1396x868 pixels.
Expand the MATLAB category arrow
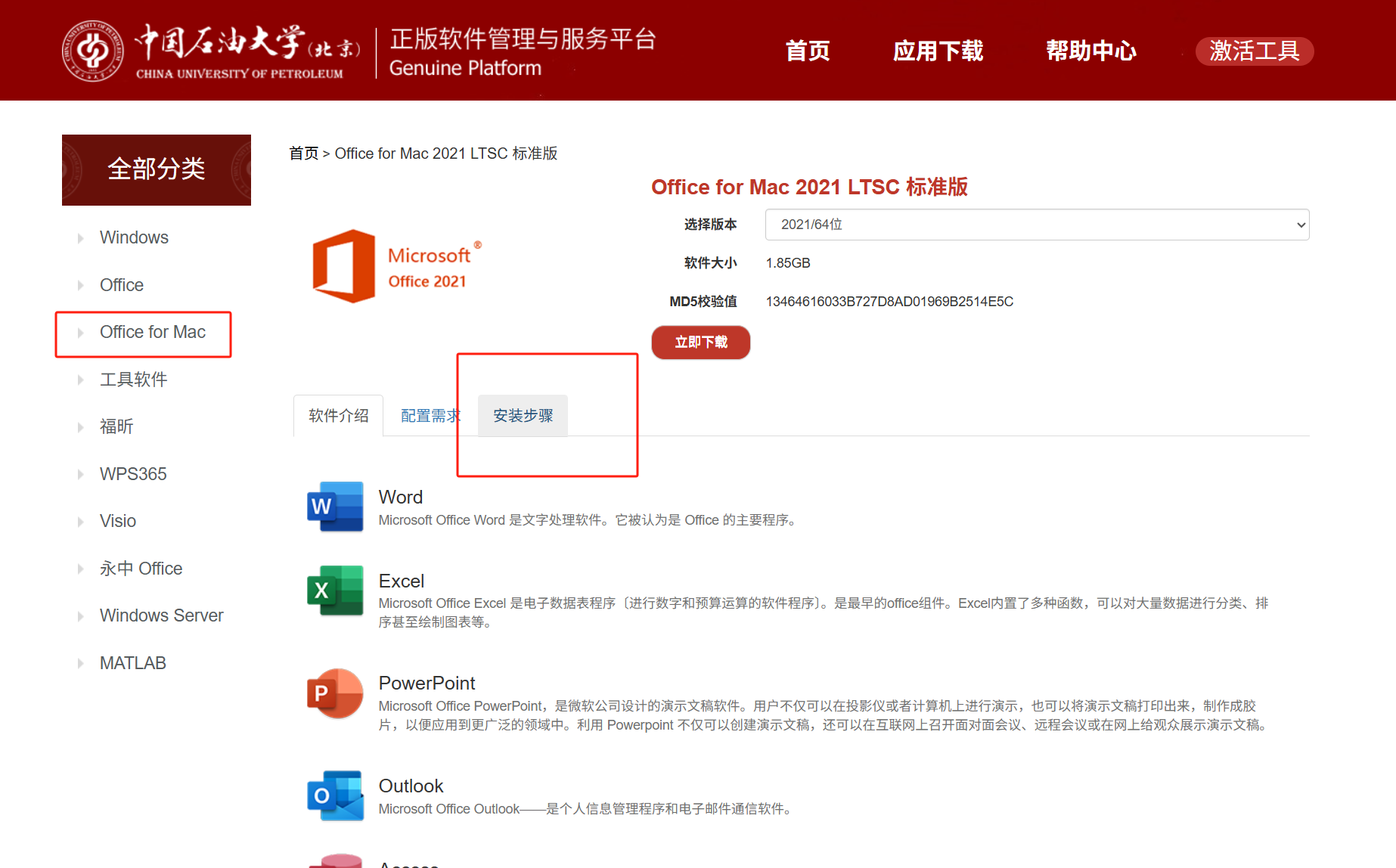tap(80, 664)
